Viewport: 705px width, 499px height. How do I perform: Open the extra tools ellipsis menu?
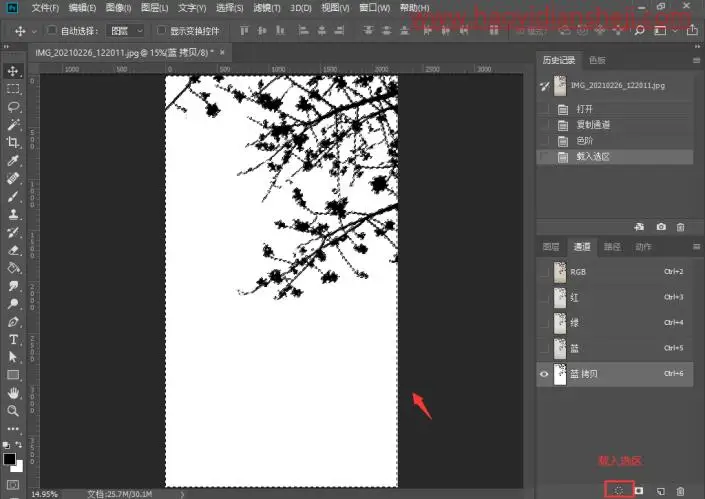(x=13, y=428)
